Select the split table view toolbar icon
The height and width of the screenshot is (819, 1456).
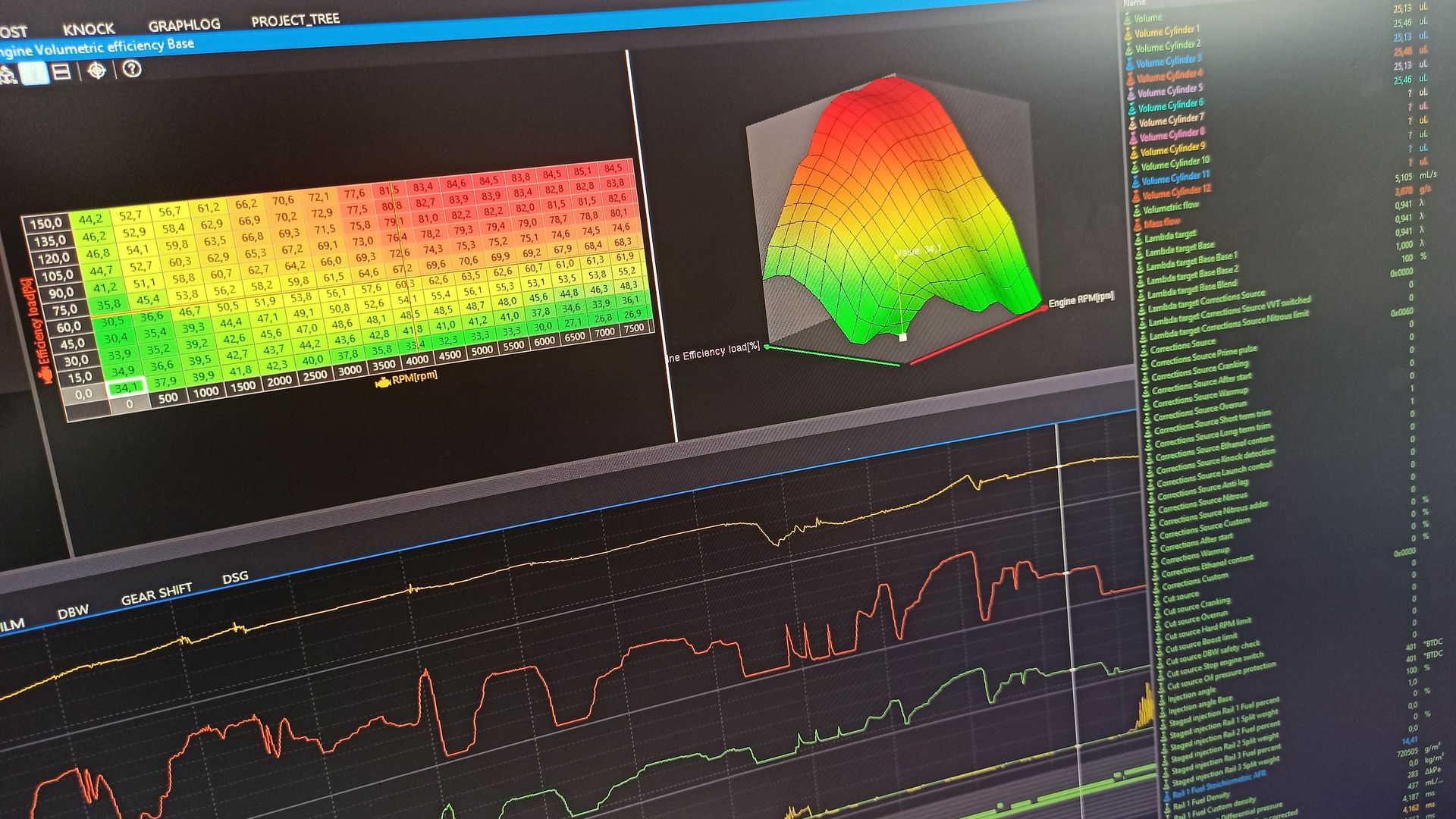click(x=61, y=72)
